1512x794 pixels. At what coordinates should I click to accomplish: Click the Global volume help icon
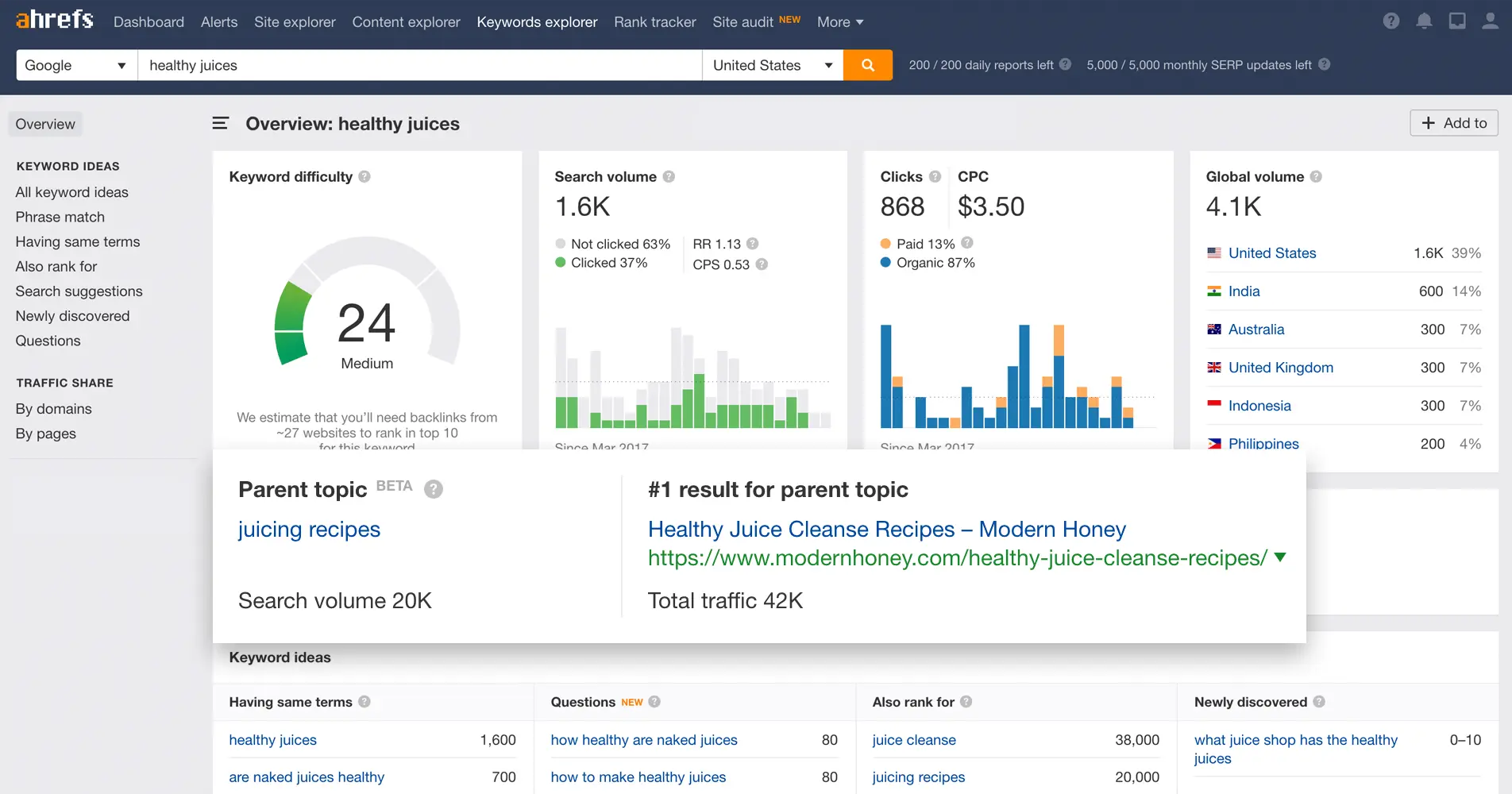click(x=1316, y=176)
